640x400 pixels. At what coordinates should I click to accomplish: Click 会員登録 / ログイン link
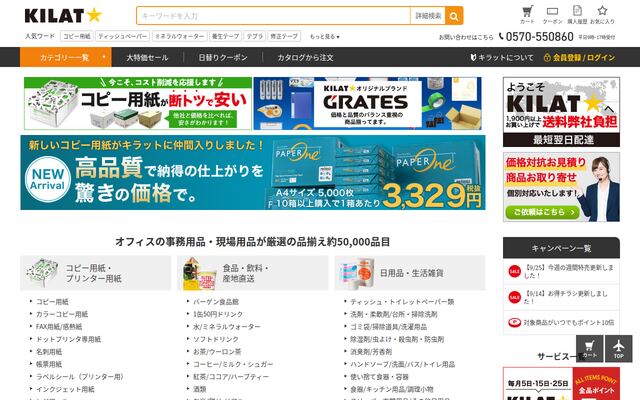coord(579,58)
